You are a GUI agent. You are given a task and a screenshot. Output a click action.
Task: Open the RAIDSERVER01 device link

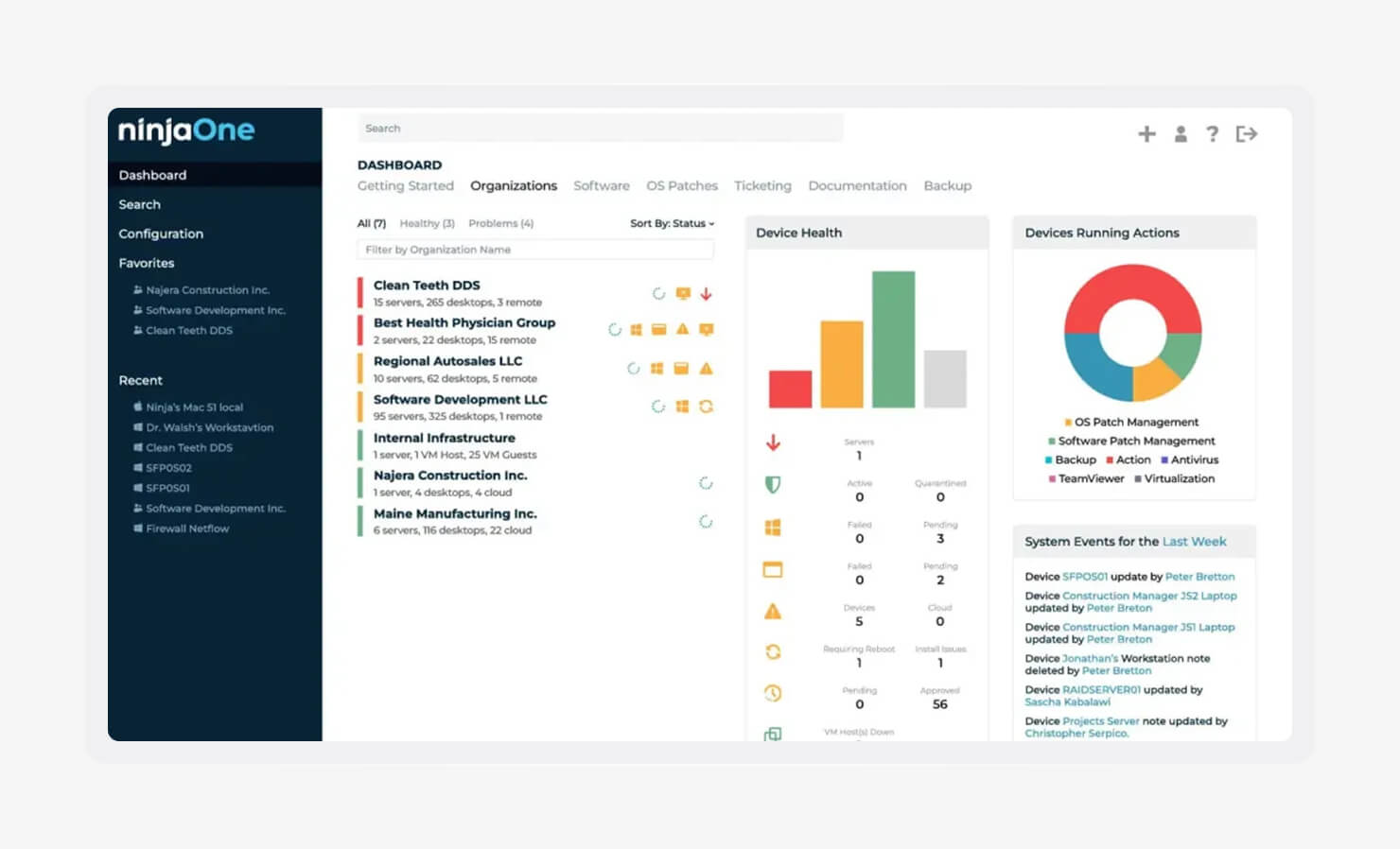point(1101,690)
